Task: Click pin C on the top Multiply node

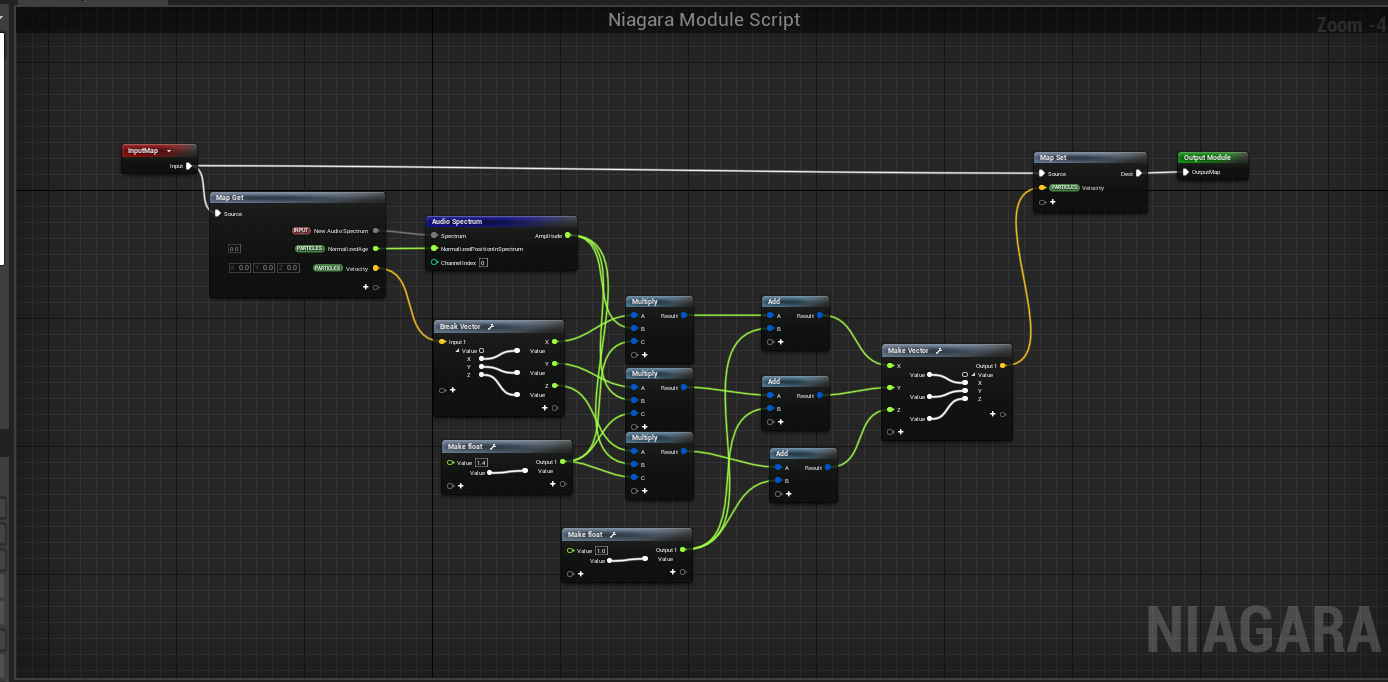Action: (x=634, y=342)
